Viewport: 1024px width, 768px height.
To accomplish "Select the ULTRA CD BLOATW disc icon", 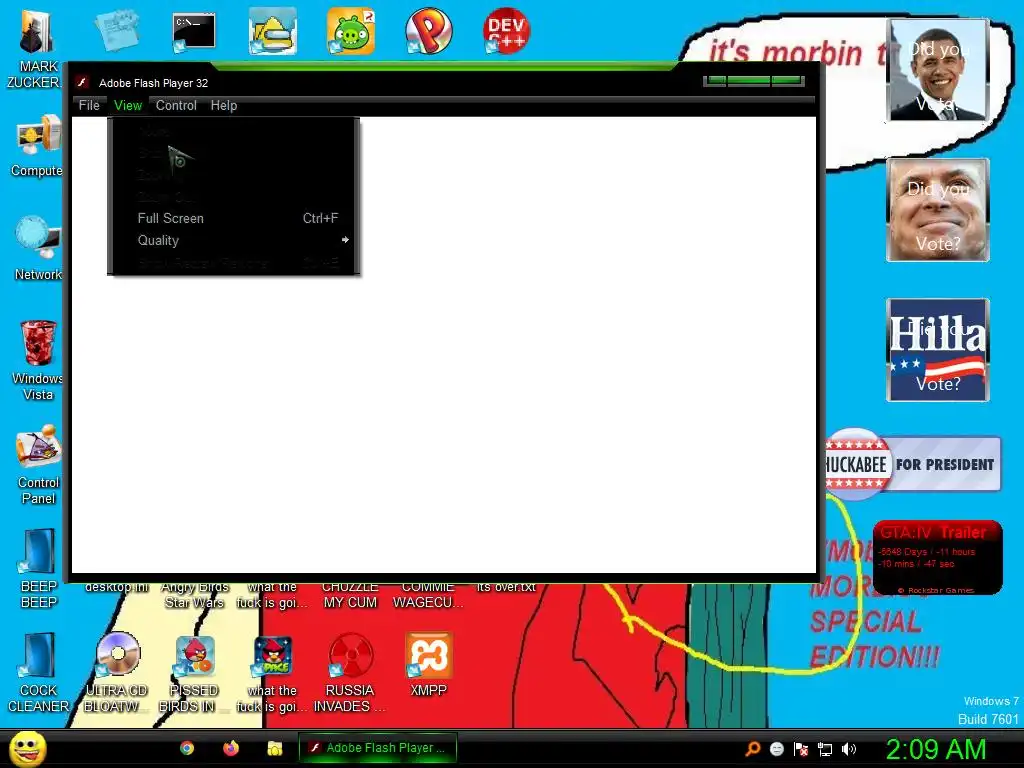I will 116,672.
